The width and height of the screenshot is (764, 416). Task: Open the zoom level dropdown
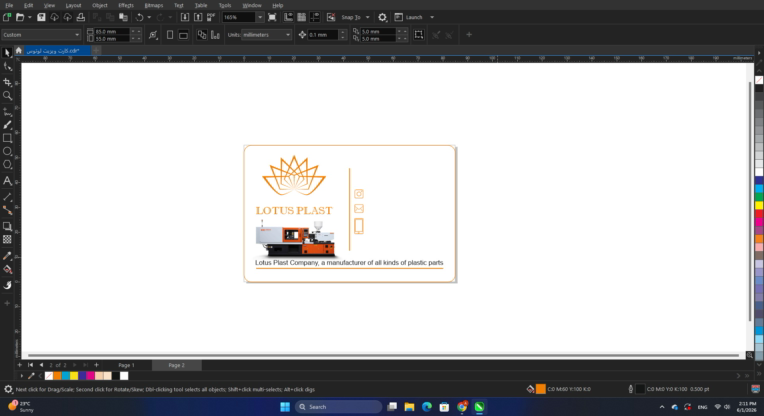click(260, 17)
